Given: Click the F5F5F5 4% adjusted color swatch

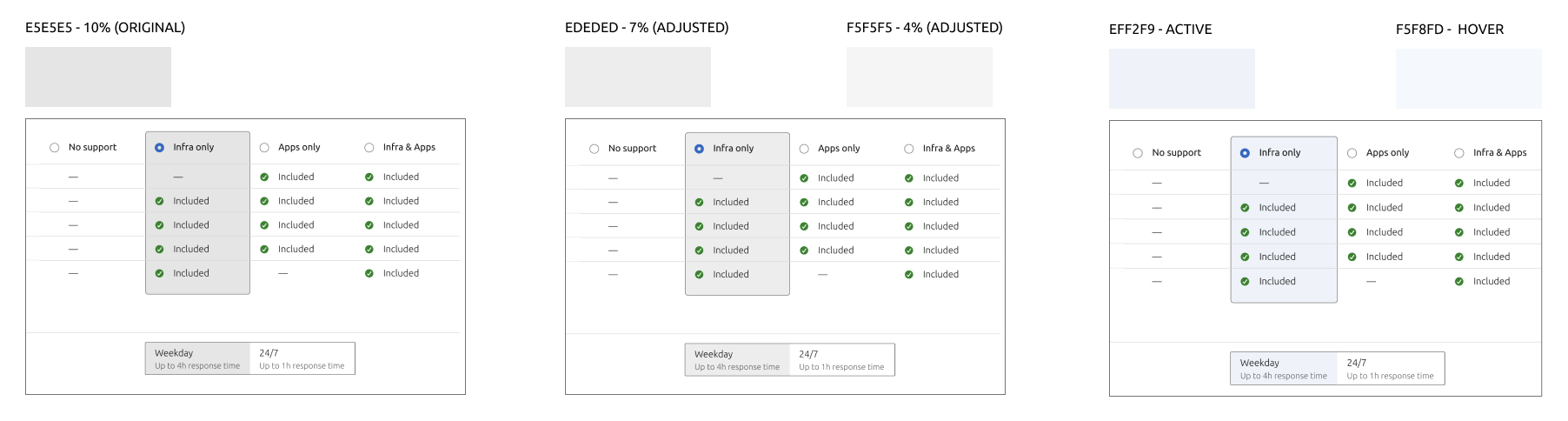Looking at the screenshot, I should click(x=920, y=77).
